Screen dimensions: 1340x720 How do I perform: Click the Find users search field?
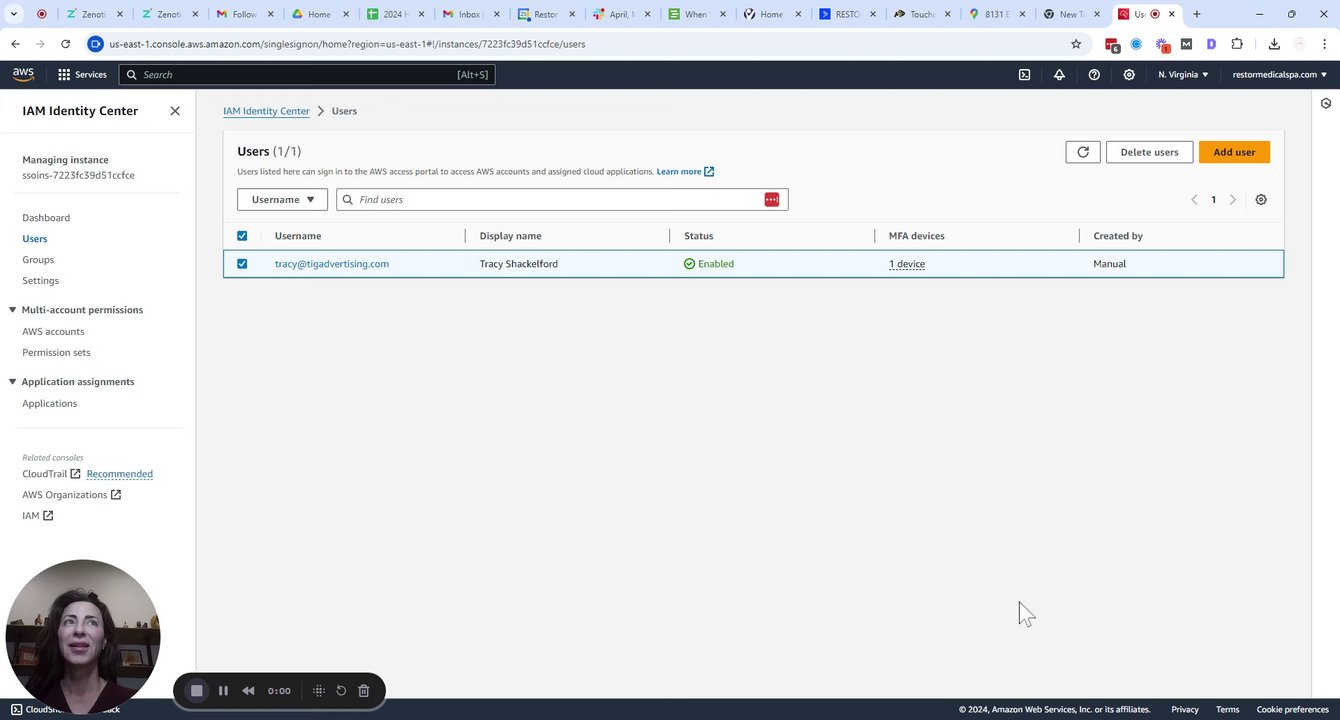click(x=561, y=199)
